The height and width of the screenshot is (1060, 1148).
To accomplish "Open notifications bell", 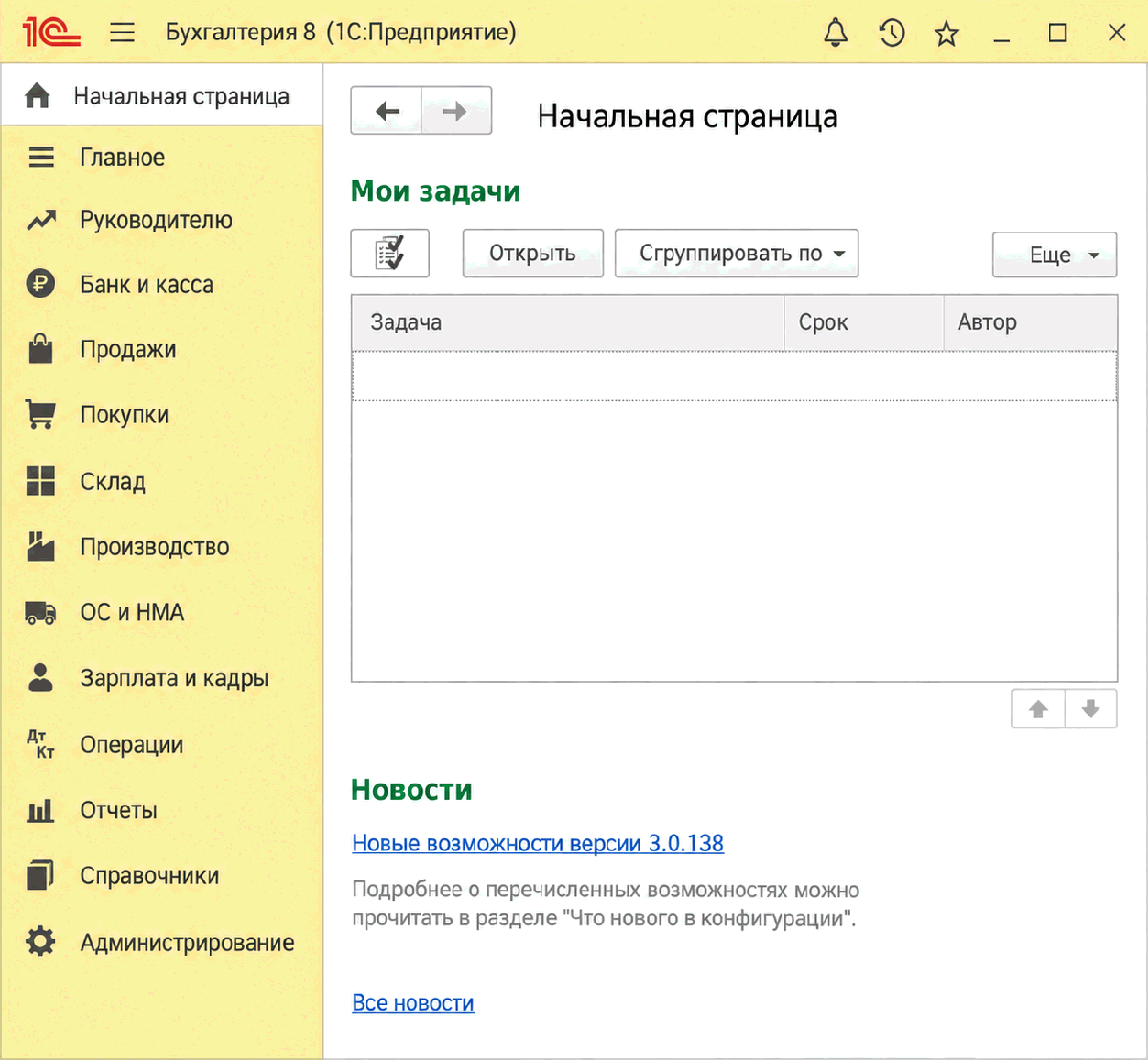I will [836, 33].
